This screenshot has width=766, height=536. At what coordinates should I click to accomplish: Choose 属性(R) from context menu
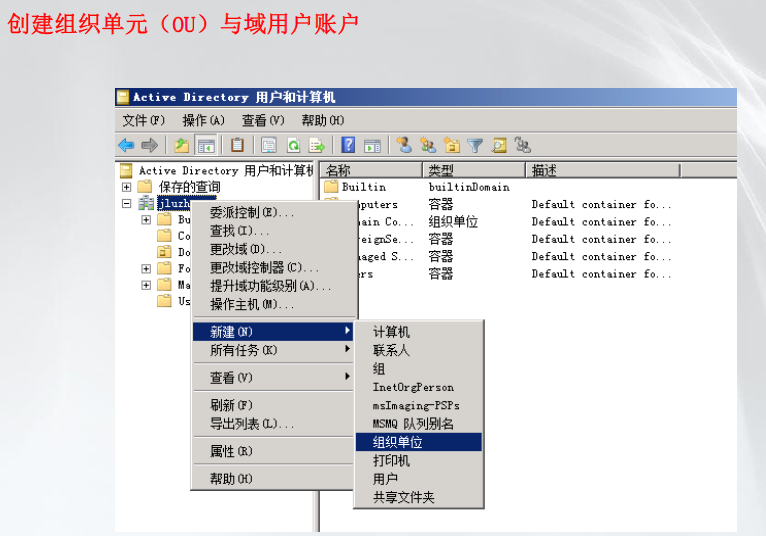tap(274, 451)
